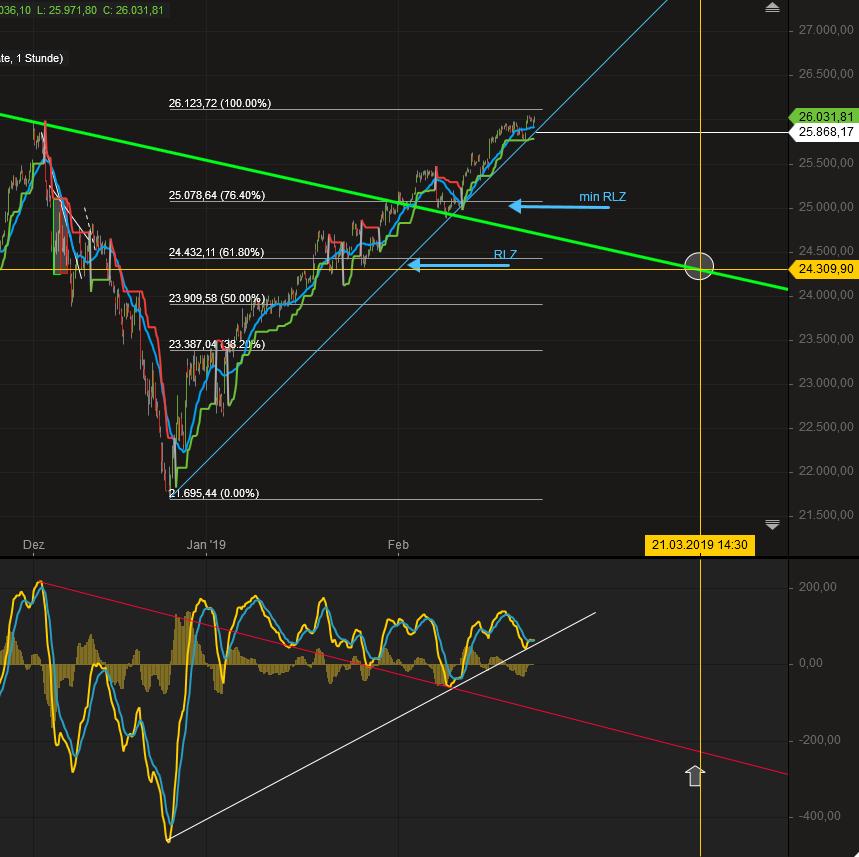Click the blue arrow icon next to RLZ

pyautogui.click(x=412, y=264)
